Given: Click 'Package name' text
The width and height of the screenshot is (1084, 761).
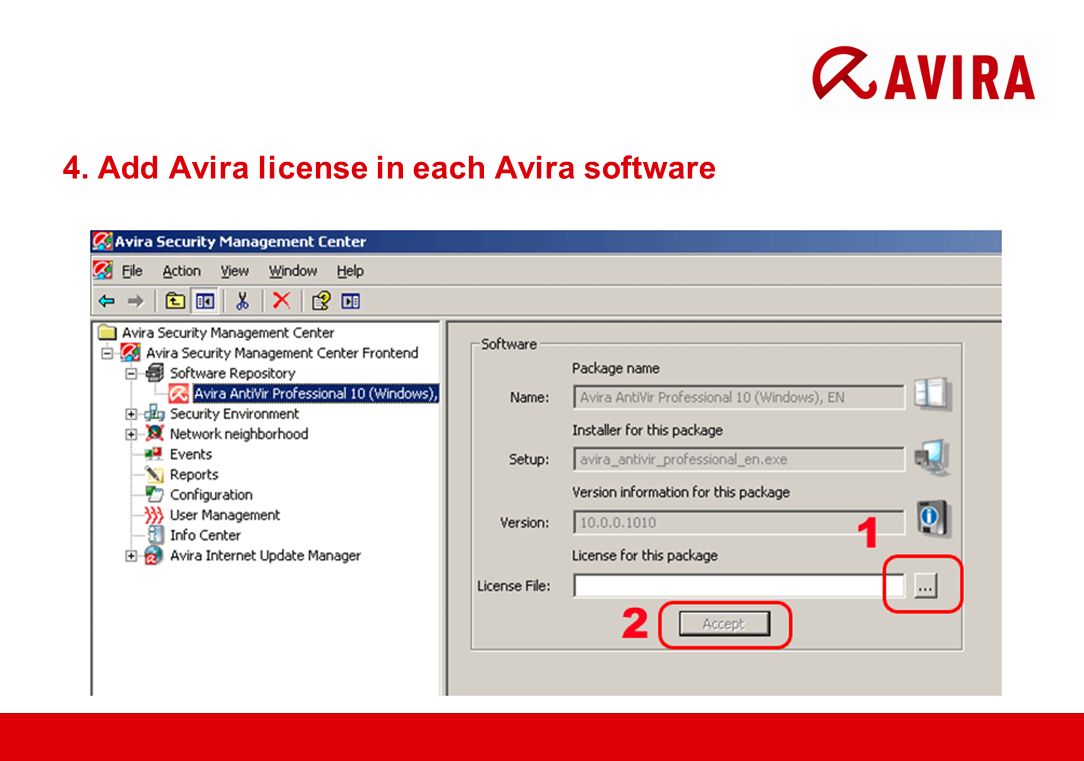Looking at the screenshot, I should [615, 368].
